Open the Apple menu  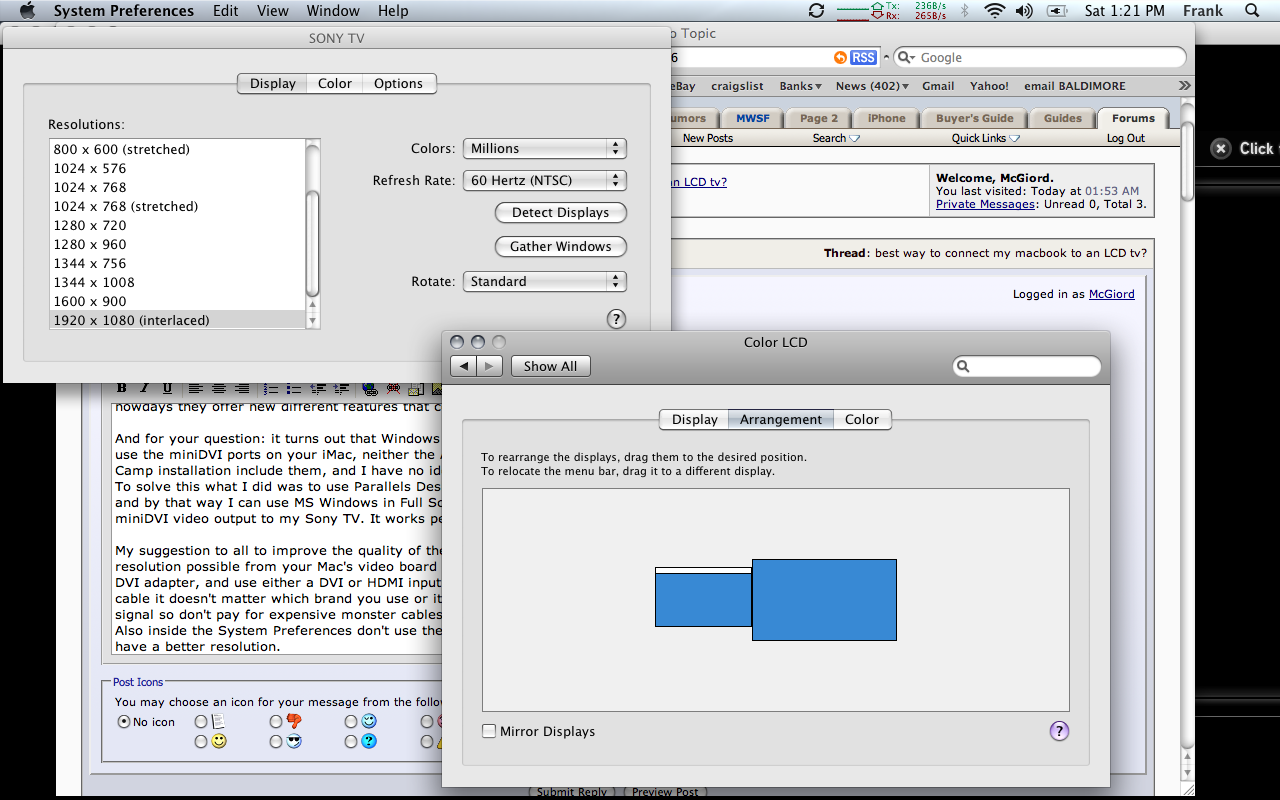click(x=27, y=11)
